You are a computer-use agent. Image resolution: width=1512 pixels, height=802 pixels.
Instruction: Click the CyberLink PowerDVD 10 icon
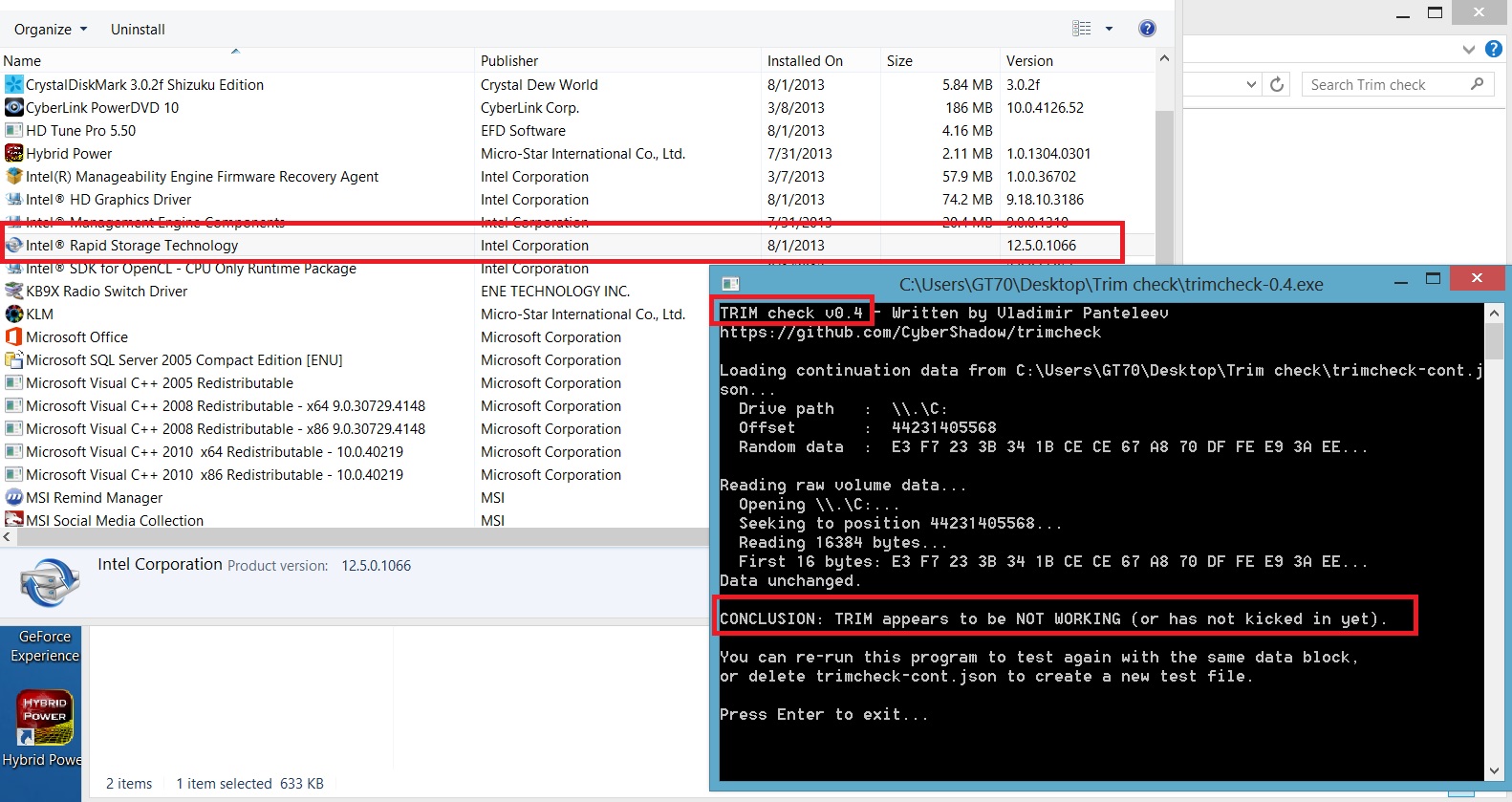coord(13,108)
